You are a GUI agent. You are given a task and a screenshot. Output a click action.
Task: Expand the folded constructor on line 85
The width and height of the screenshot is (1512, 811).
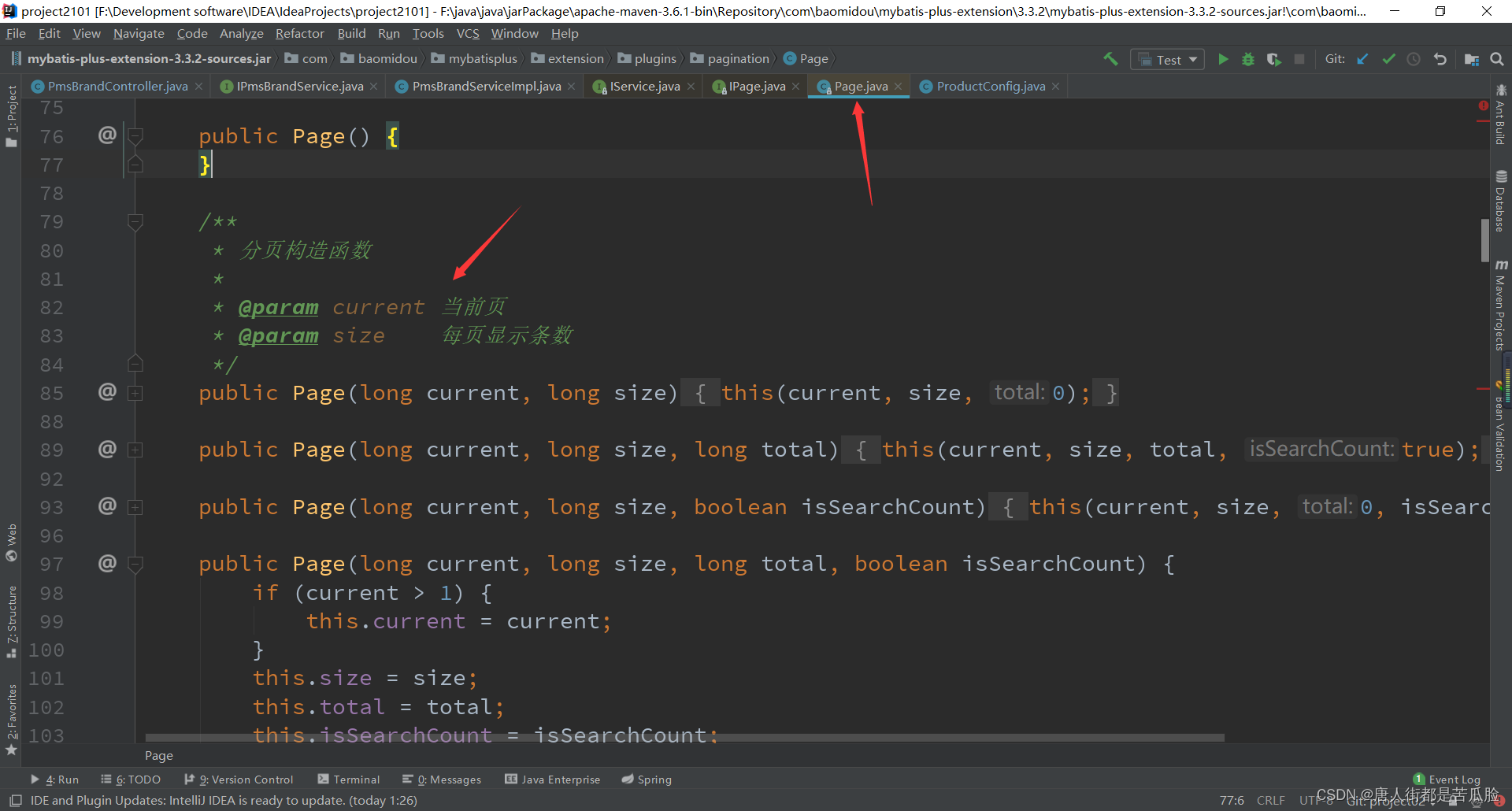(x=135, y=393)
